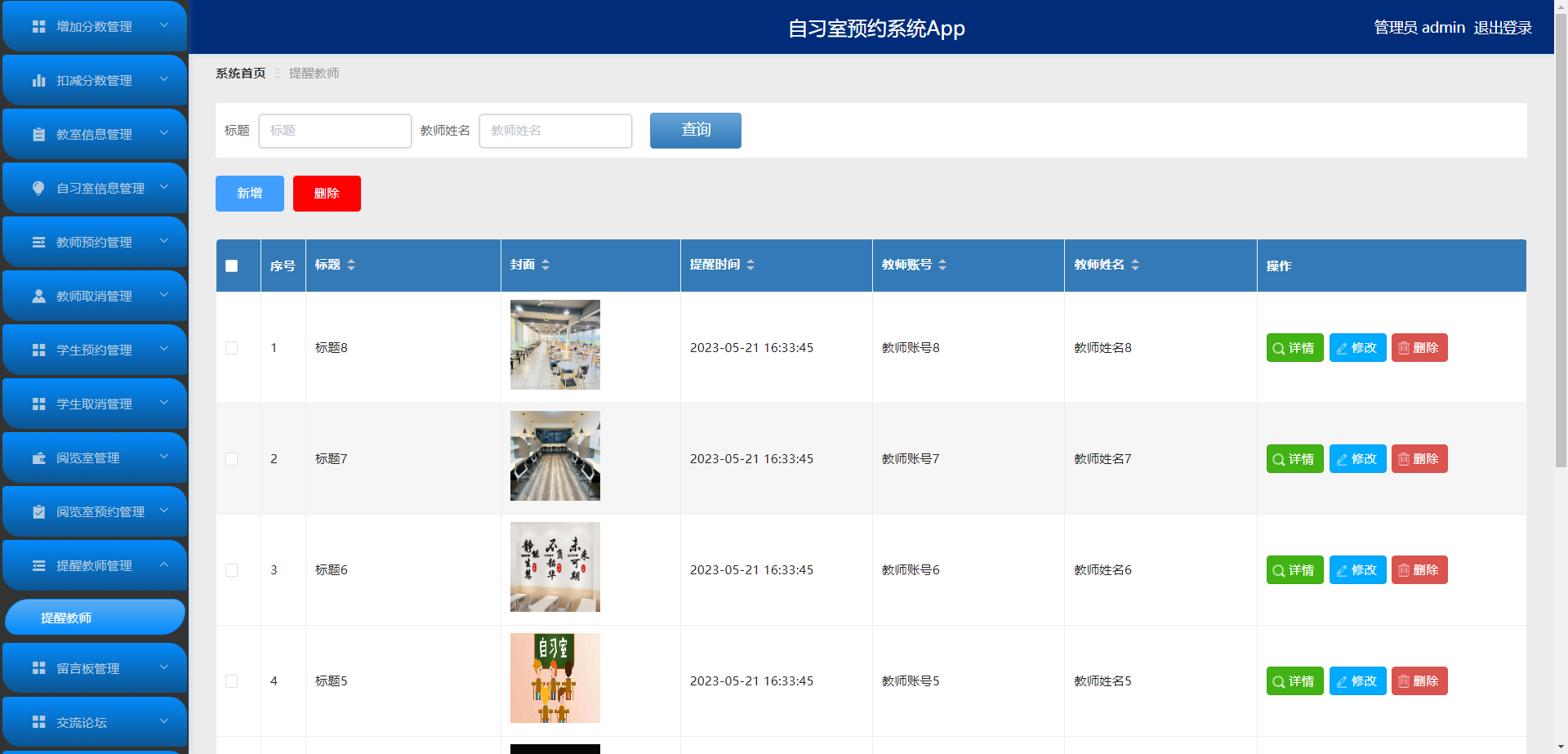Image resolution: width=1568 pixels, height=754 pixels.
Task: Expand the 留言板管理 sidebar menu
Action: tap(95, 668)
